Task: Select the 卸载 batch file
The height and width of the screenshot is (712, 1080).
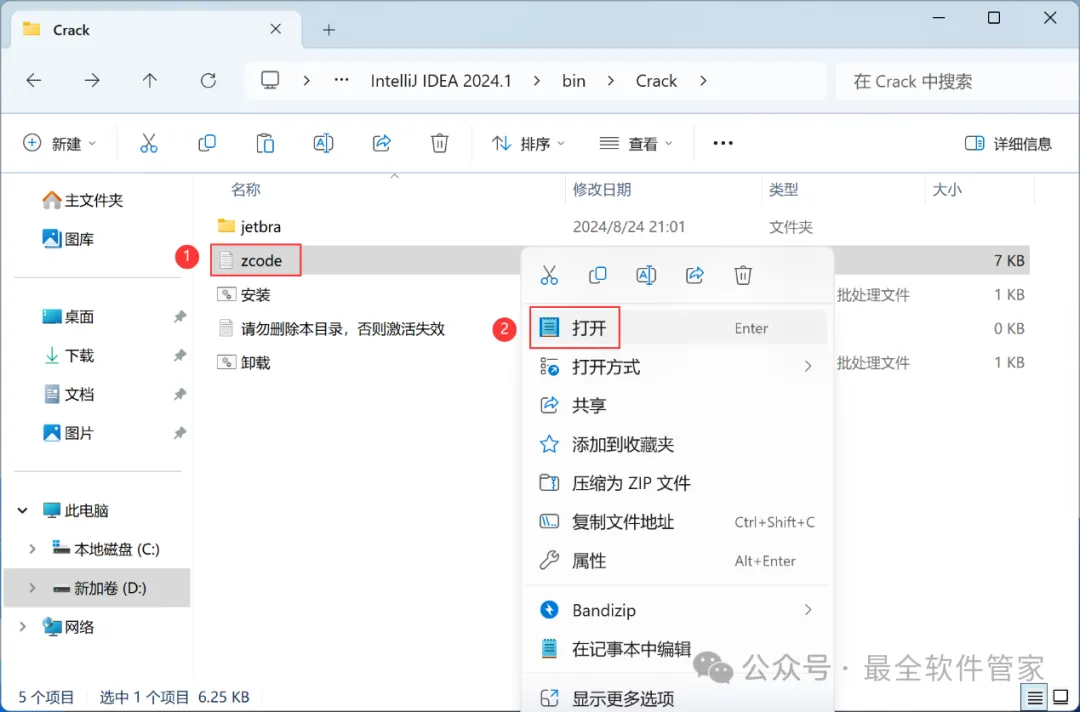Action: coord(244,362)
